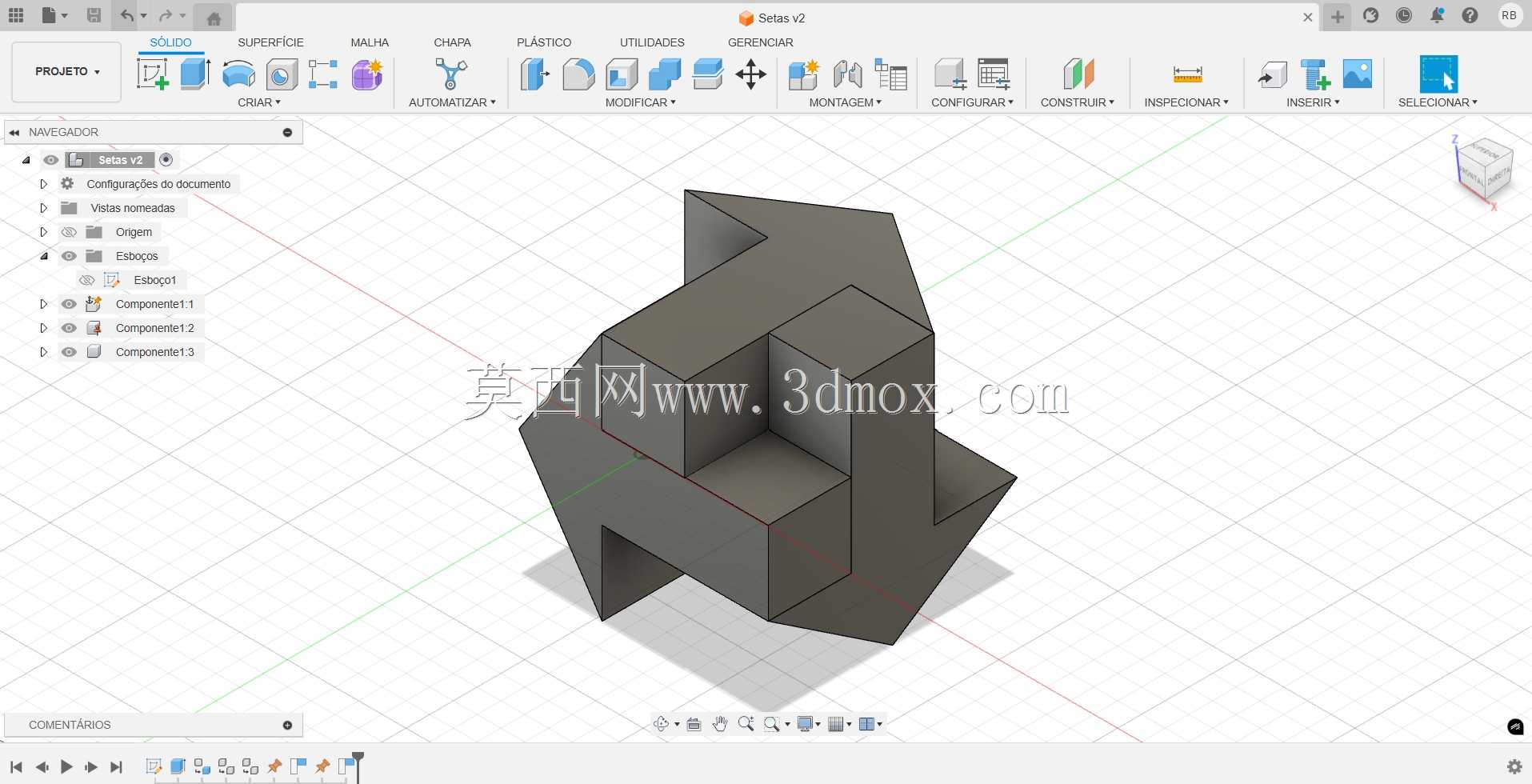The width and height of the screenshot is (1532, 784).
Task: Open the CRIAR dropdown menu
Action: coord(259,102)
